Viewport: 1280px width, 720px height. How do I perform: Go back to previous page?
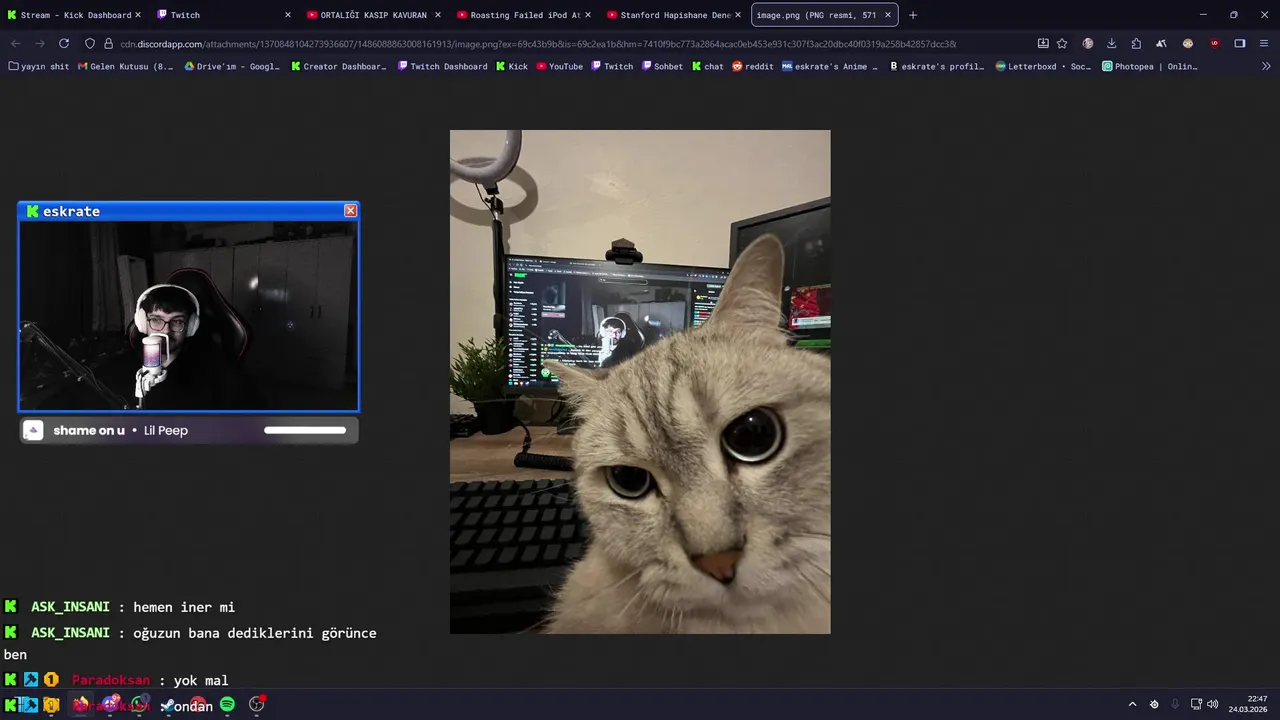point(15,44)
